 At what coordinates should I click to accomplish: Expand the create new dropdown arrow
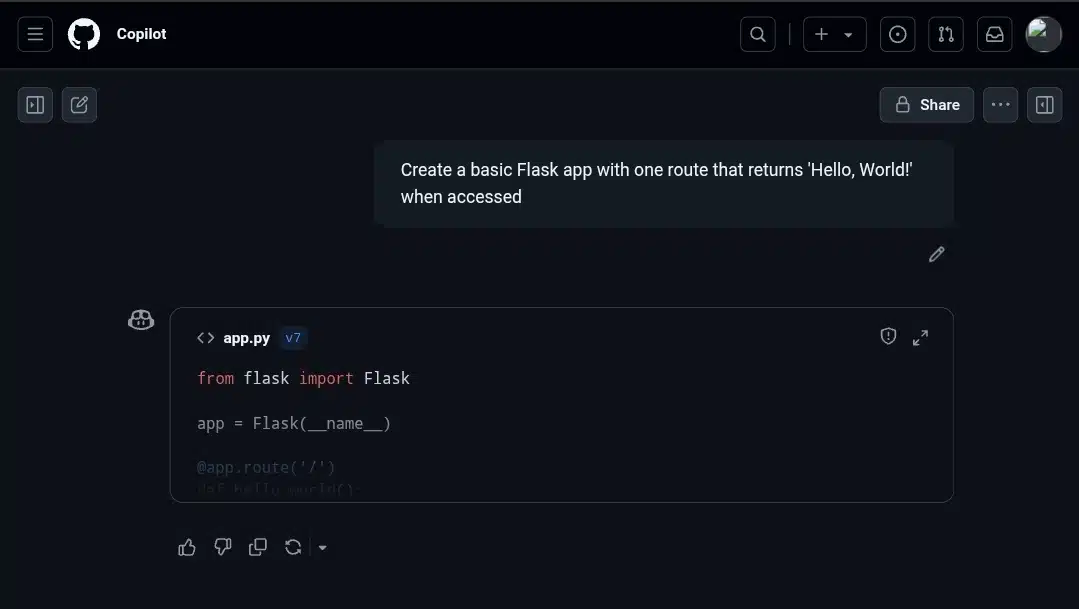[x=848, y=35]
